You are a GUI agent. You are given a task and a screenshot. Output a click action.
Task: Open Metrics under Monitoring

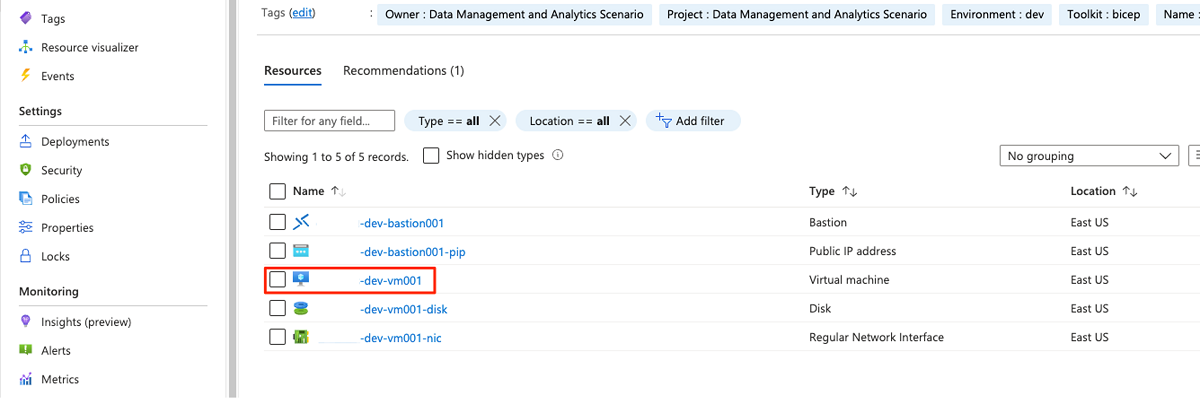(x=60, y=379)
